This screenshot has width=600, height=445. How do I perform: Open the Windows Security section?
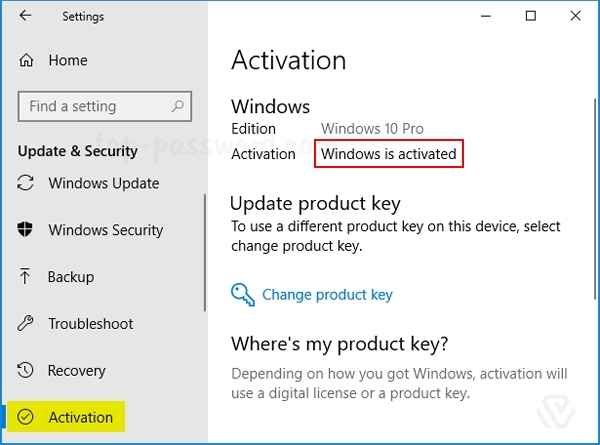tap(105, 230)
